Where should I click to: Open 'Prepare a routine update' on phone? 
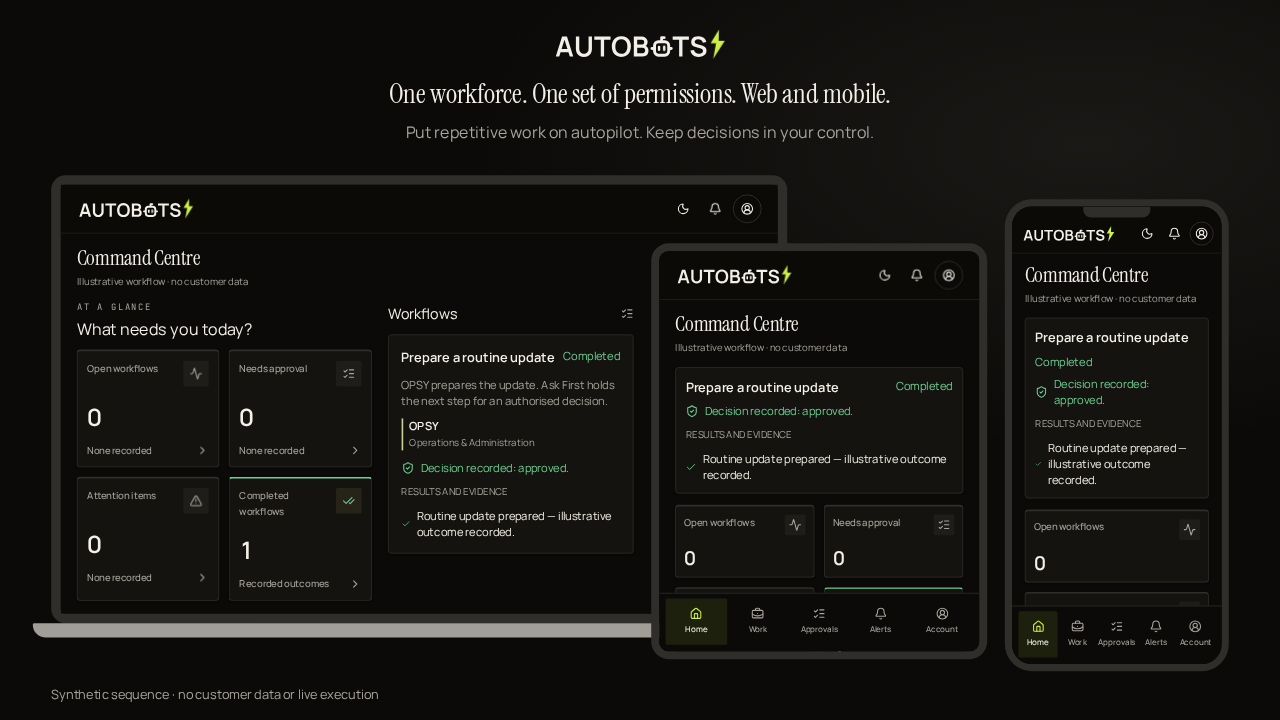tap(1112, 337)
